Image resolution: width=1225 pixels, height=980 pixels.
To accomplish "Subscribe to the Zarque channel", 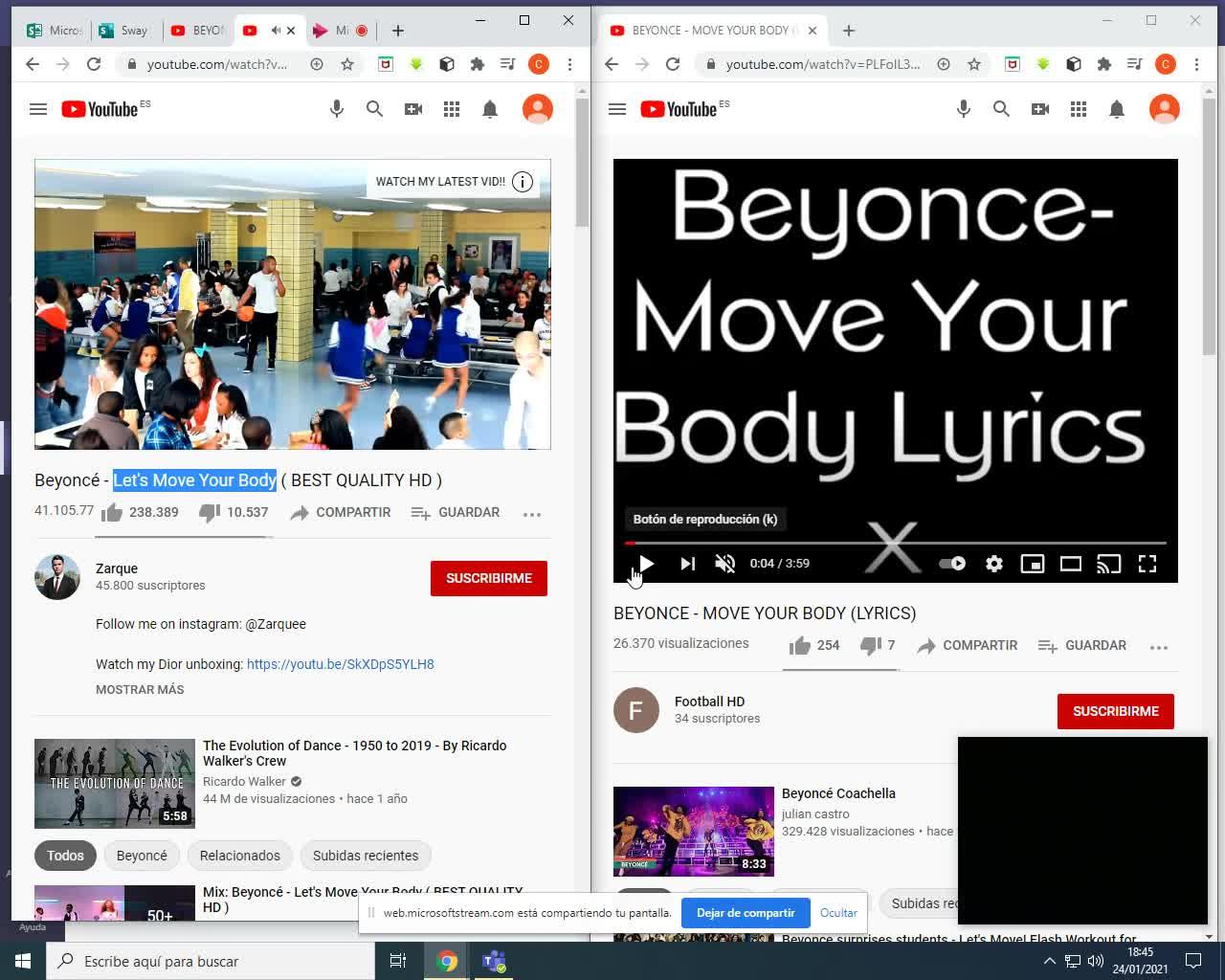I will point(488,578).
